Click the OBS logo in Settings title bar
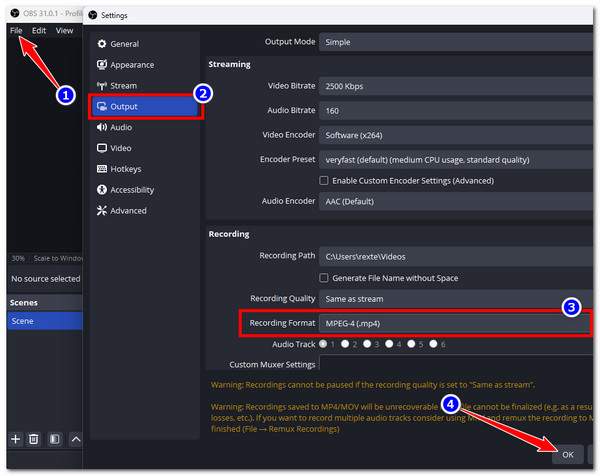The image size is (600, 476). coord(93,15)
